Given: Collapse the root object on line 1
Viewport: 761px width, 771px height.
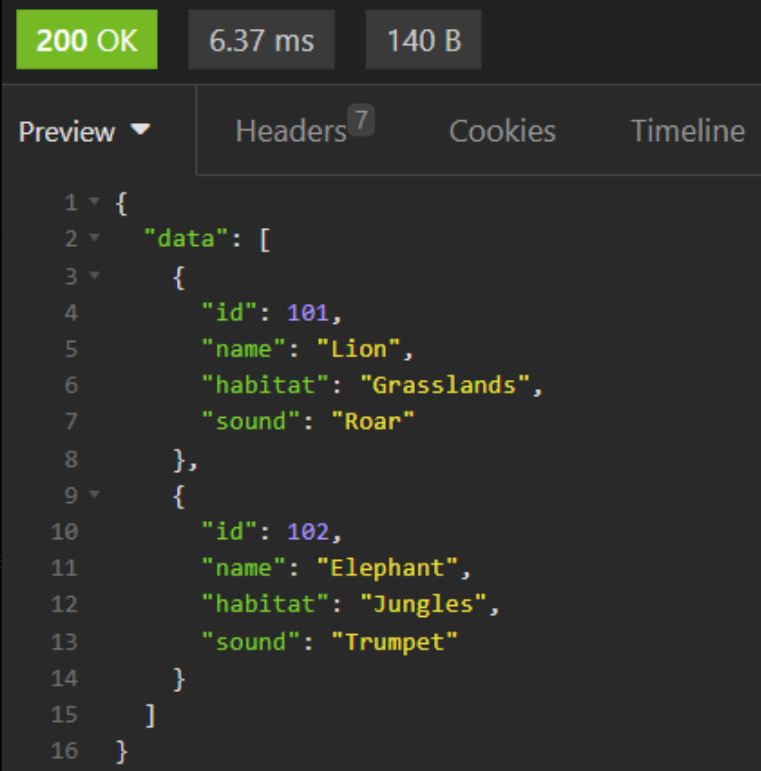Looking at the screenshot, I should (x=94, y=201).
